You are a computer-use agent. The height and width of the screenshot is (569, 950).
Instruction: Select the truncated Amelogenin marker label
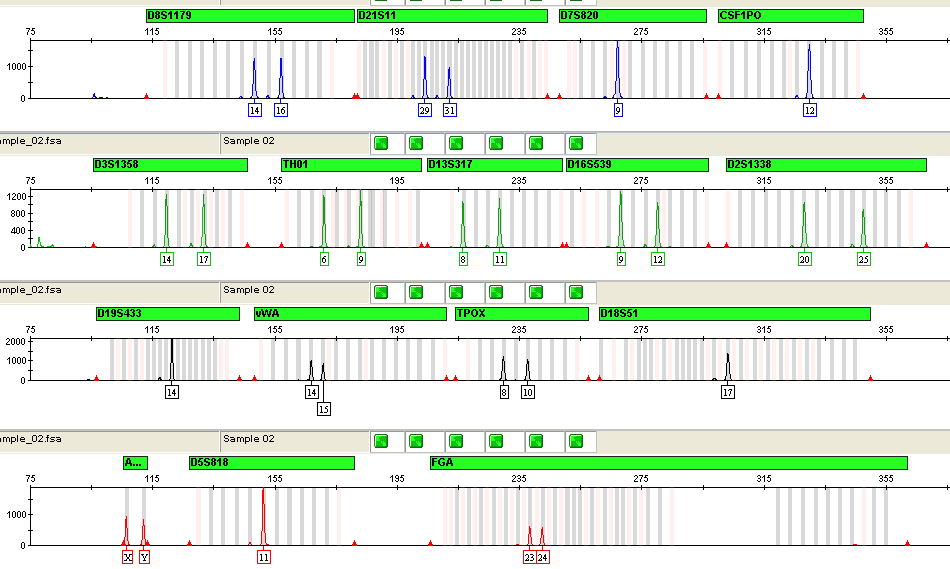pos(134,463)
